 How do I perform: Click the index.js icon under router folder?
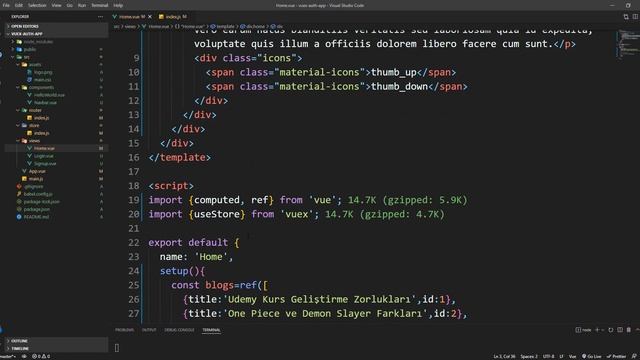click(29, 118)
